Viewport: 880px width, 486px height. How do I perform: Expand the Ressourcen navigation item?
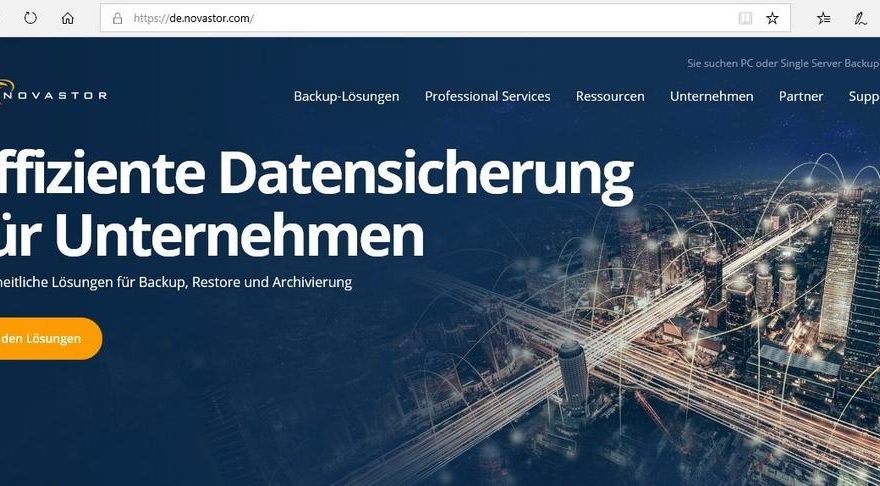(610, 96)
